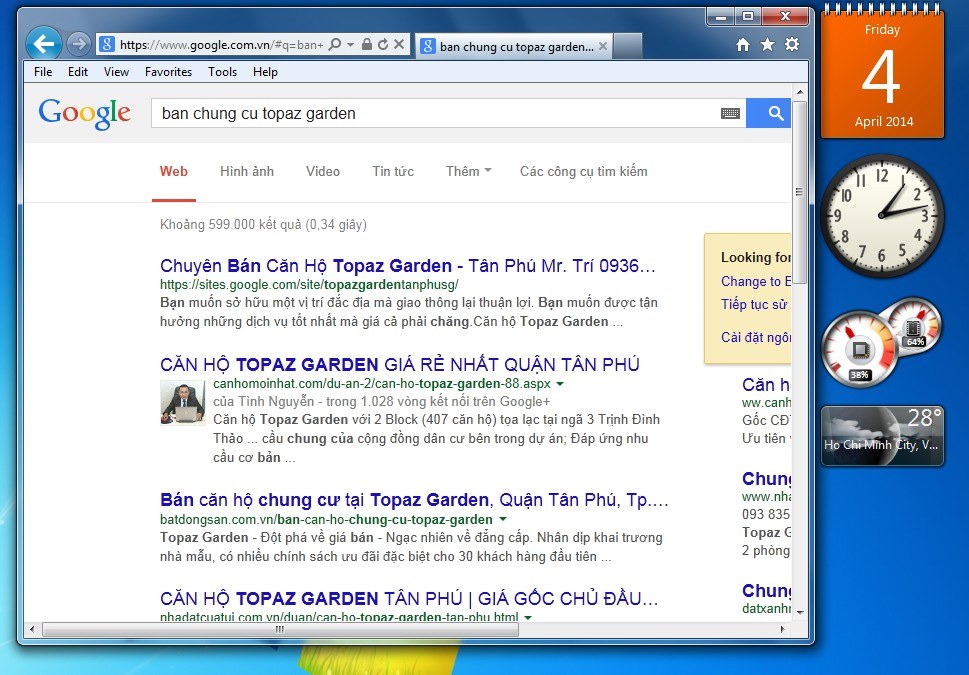Click the vertical scrollbar up arrow
Image resolution: width=969 pixels, height=675 pixels.
point(799,93)
